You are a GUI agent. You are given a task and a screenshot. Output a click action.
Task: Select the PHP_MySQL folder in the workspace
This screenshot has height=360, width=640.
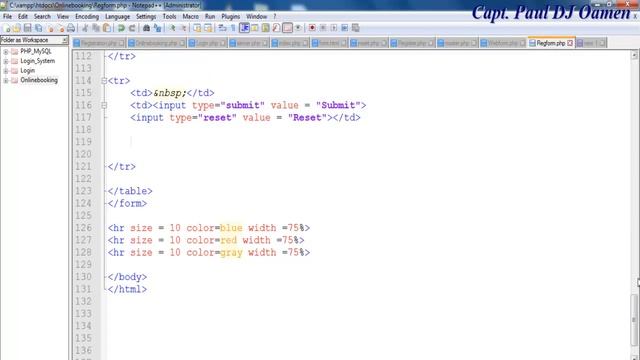(x=36, y=51)
